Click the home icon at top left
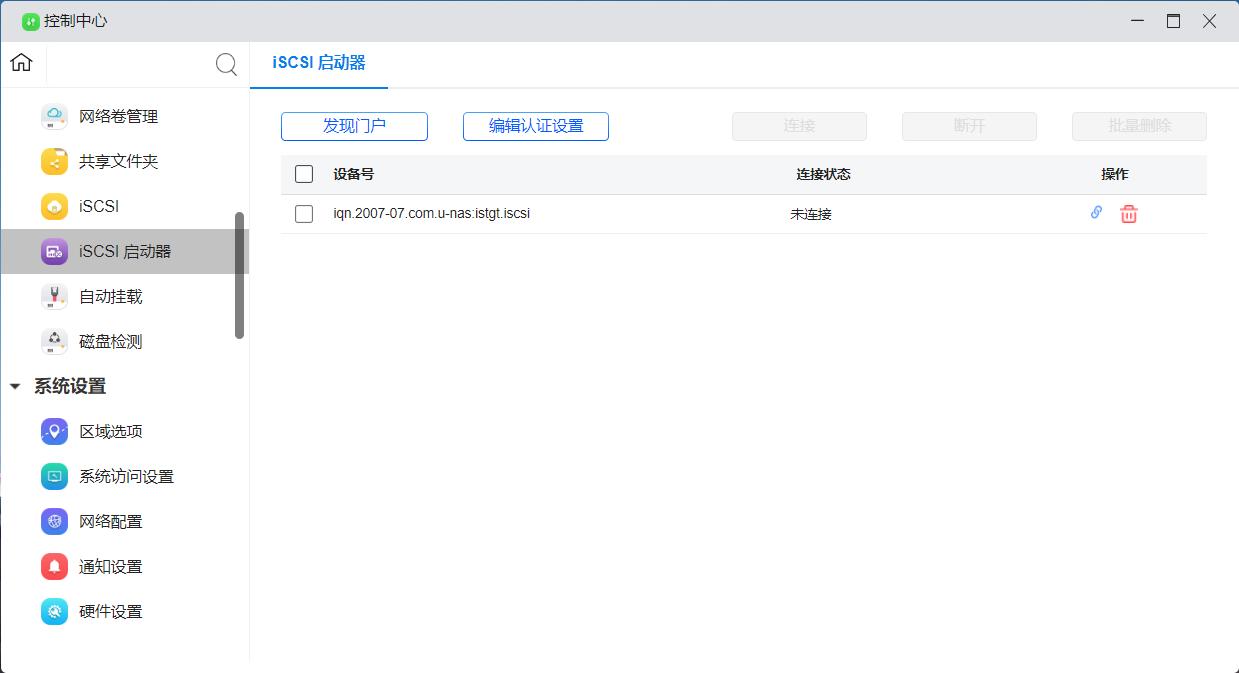 20,62
